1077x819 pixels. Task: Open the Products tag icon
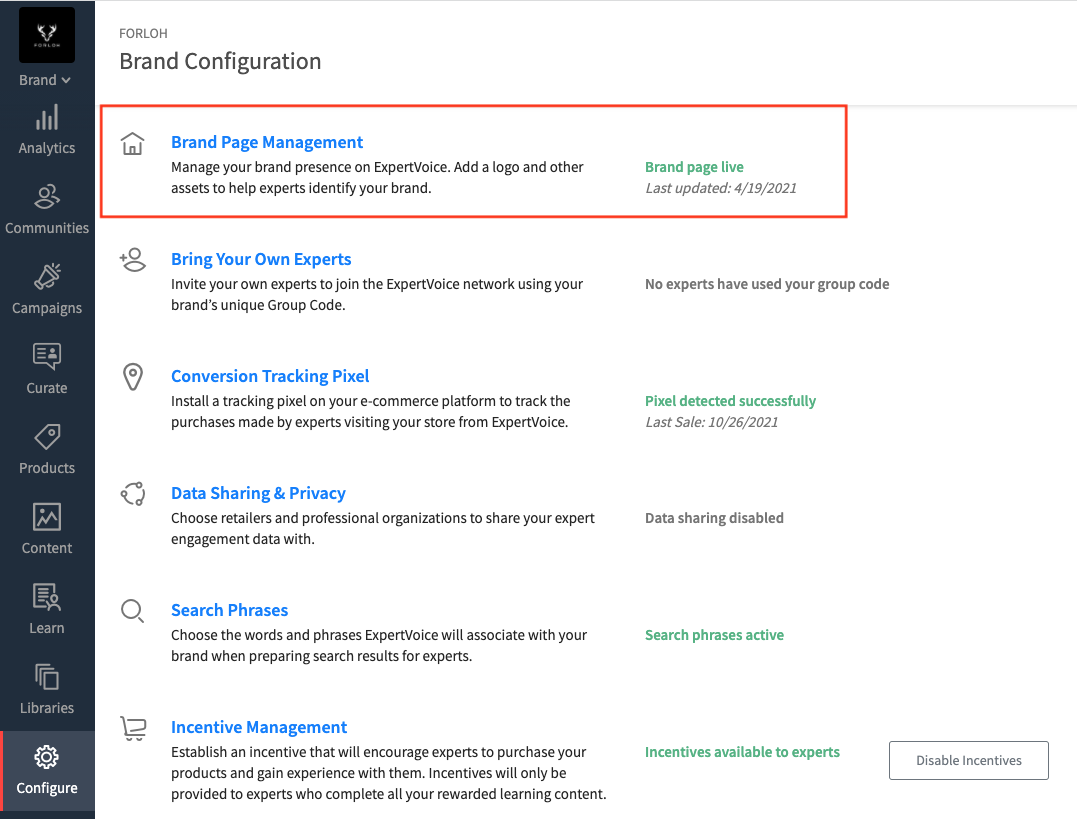pos(47,437)
